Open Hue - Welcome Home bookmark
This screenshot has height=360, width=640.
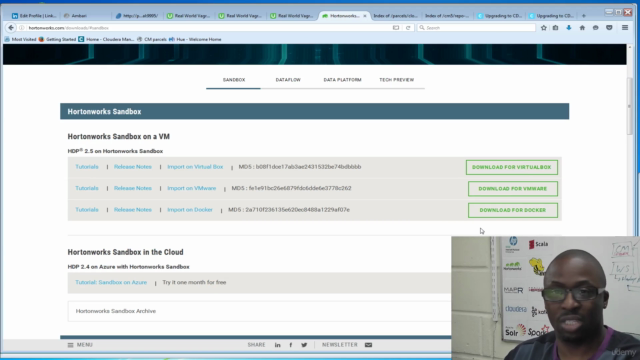(x=195, y=39)
